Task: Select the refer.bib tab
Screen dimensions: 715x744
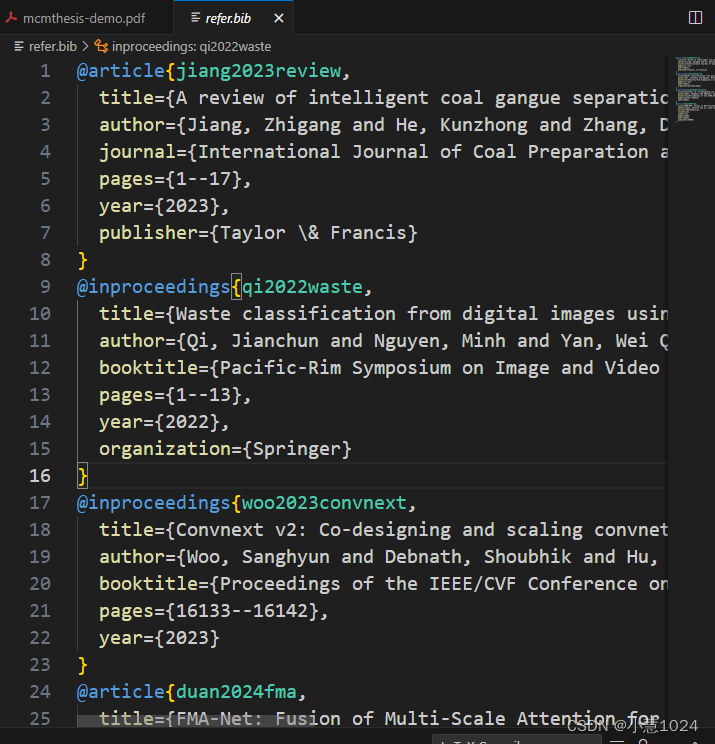Action: (x=228, y=18)
